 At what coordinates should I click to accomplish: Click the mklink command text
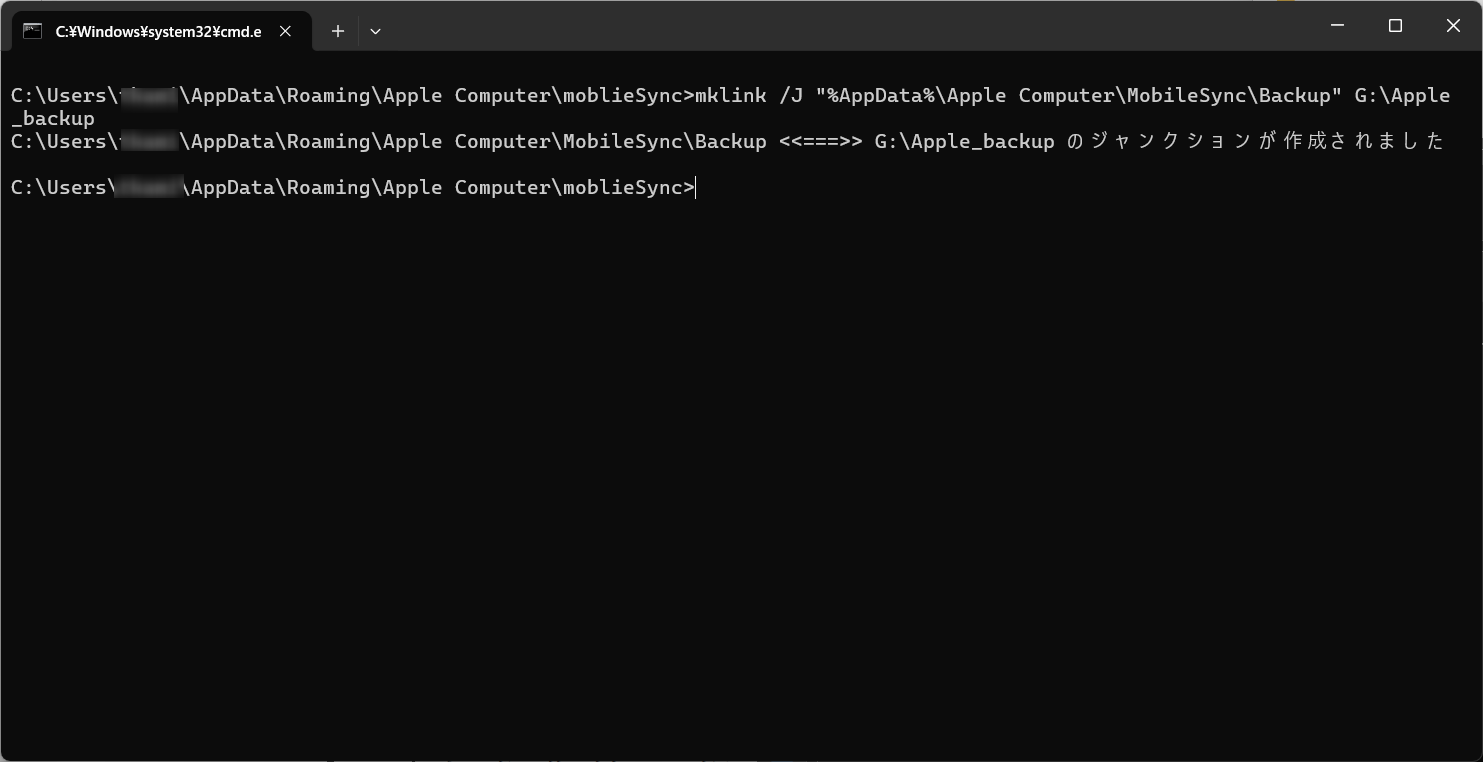[x=730, y=96]
